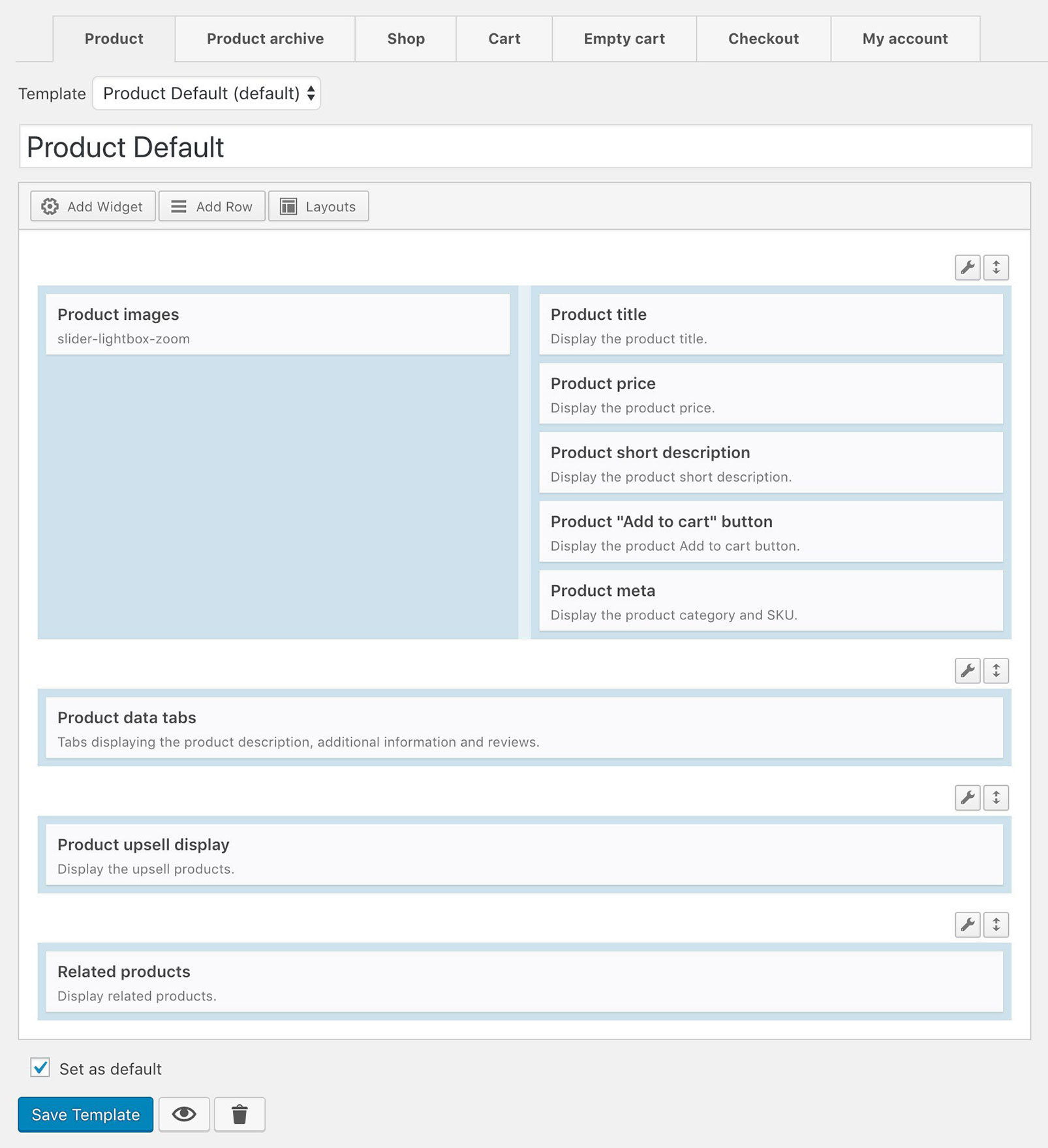Open the wrench settings for the Related products row

pos(968,924)
